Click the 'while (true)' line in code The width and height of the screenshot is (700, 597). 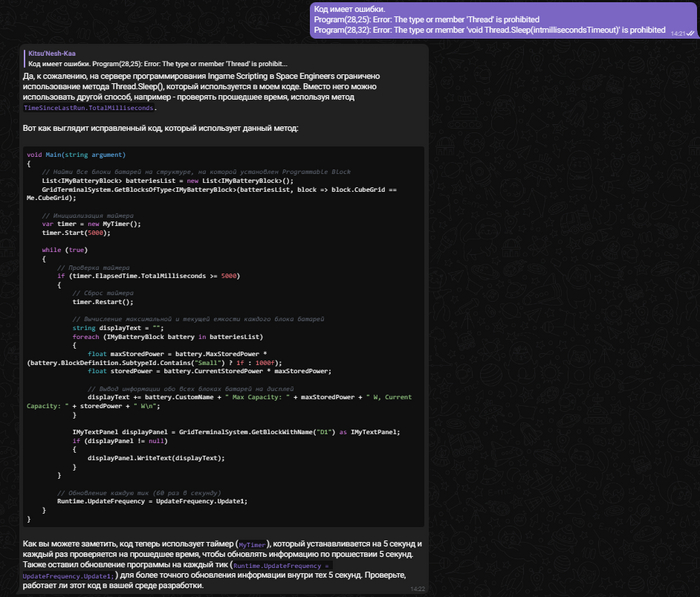[x=66, y=248]
